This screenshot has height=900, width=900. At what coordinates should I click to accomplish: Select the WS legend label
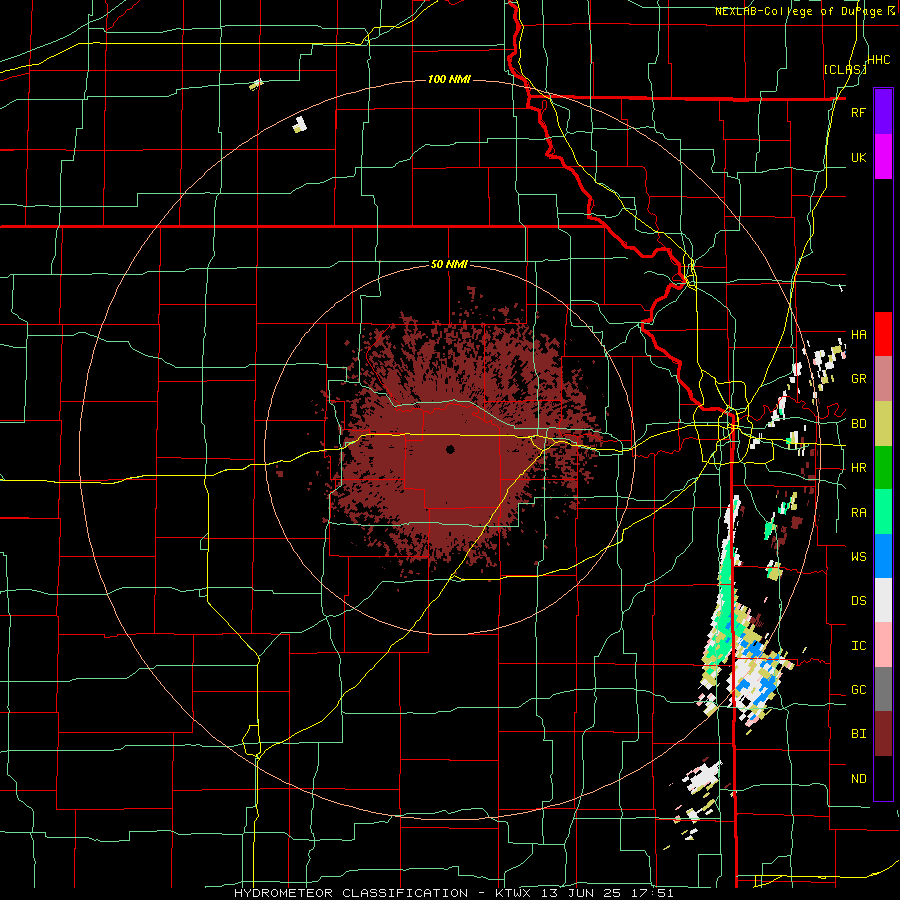(x=858, y=556)
